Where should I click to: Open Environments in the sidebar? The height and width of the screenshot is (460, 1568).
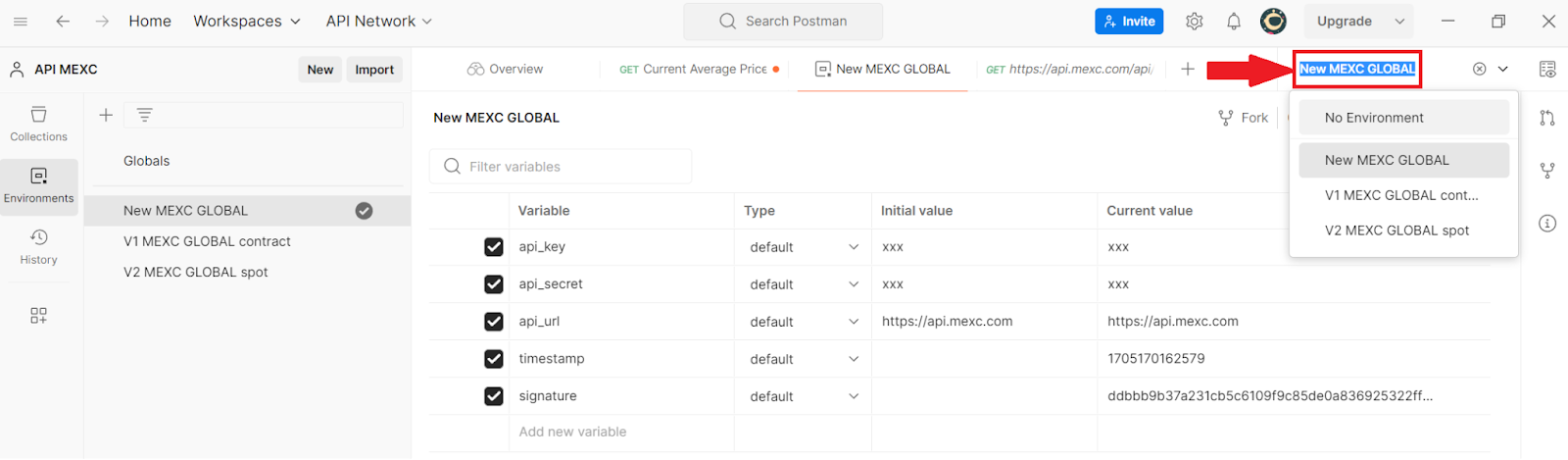(39, 185)
